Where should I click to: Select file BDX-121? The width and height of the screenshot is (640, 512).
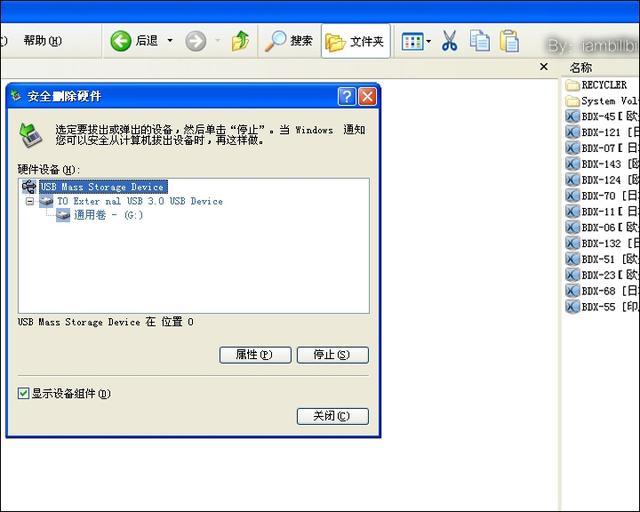coord(602,132)
